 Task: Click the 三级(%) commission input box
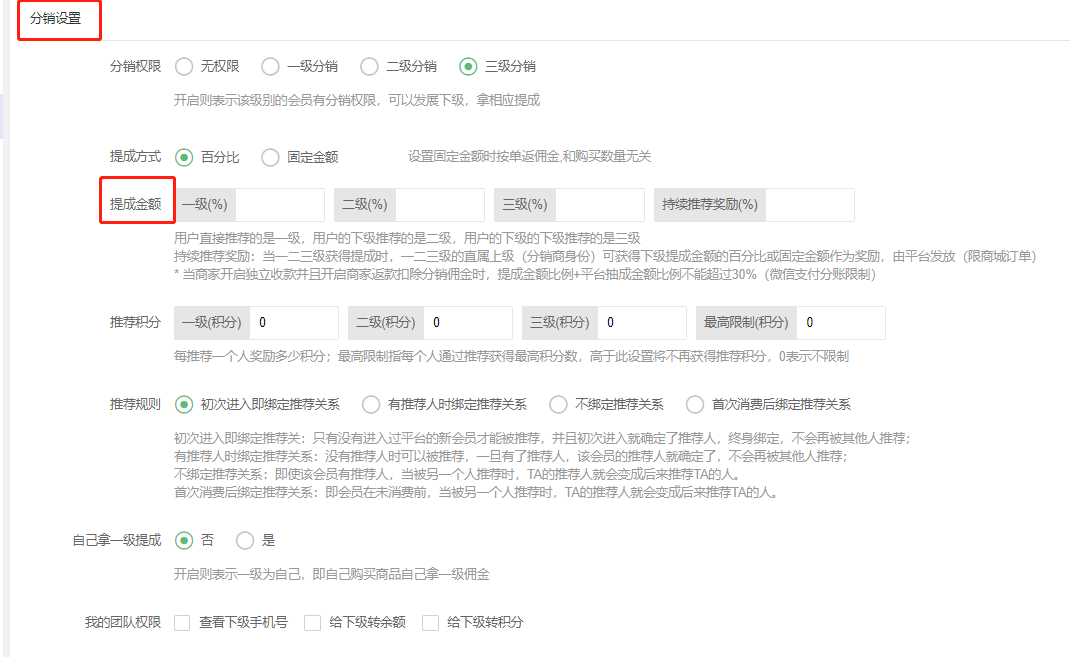[x=599, y=205]
